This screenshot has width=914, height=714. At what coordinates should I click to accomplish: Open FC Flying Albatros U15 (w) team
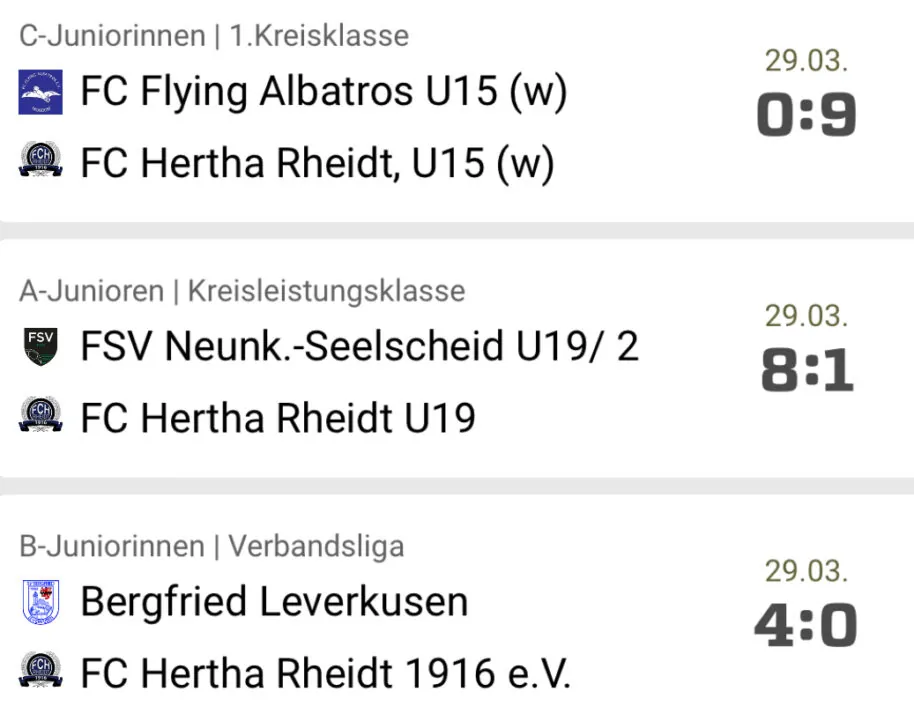[x=324, y=92]
